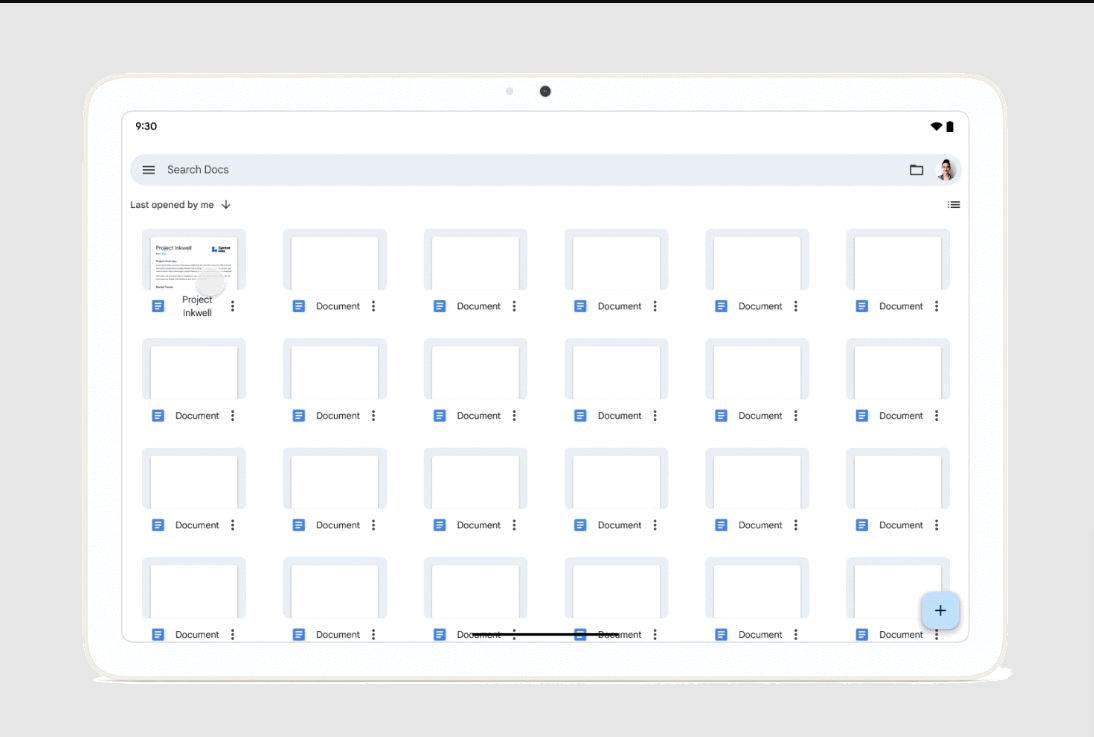Click the Docs icon of the top-right document
Image resolution: width=1094 pixels, height=737 pixels.
tap(862, 306)
